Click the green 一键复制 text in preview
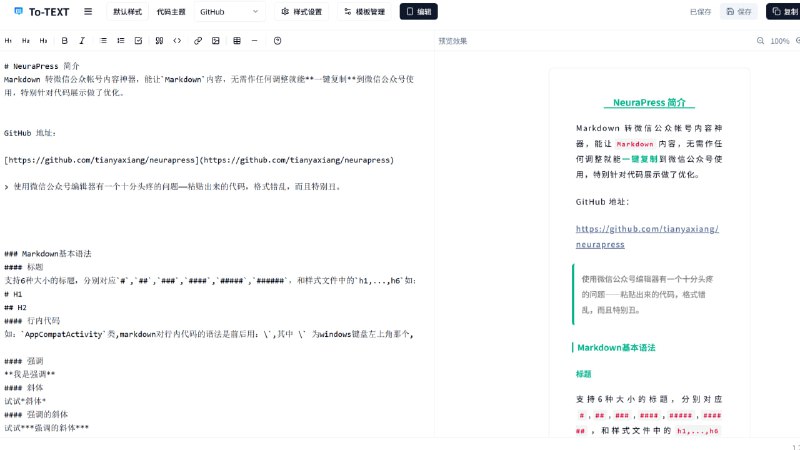 click(x=639, y=159)
